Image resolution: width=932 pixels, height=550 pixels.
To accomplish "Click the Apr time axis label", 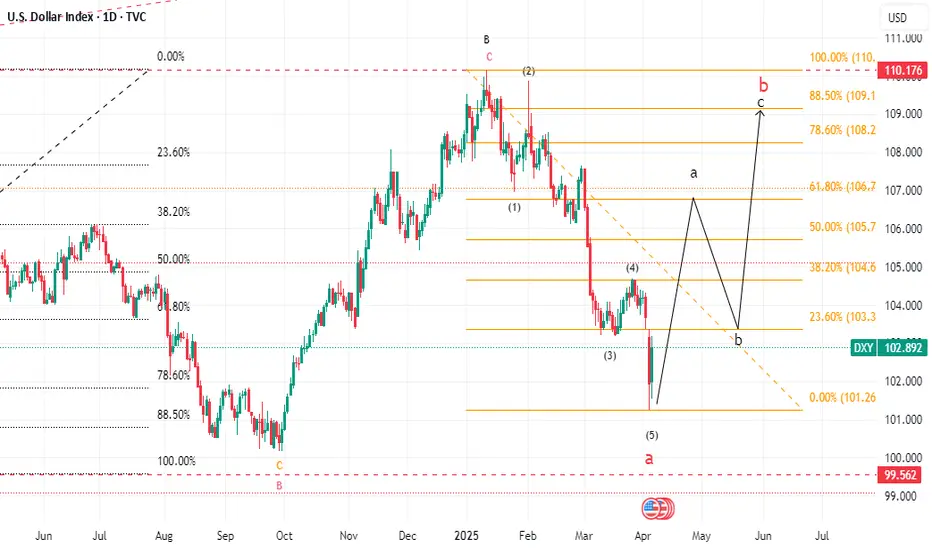I will pyautogui.click(x=643, y=536).
